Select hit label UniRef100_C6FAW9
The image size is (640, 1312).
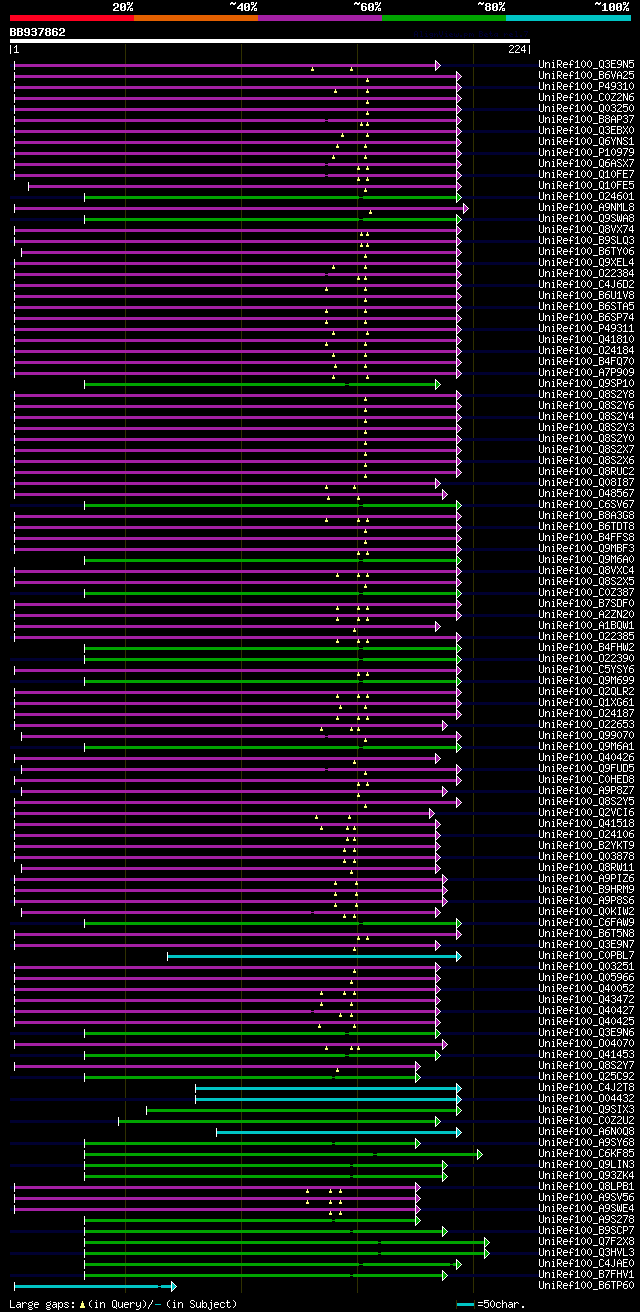click(x=586, y=922)
